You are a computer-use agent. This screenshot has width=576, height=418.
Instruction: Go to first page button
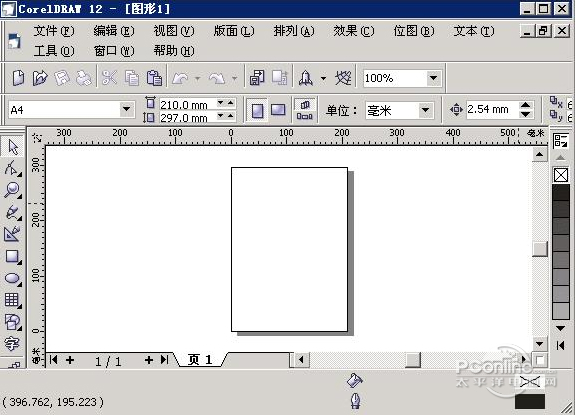[x=54, y=360]
